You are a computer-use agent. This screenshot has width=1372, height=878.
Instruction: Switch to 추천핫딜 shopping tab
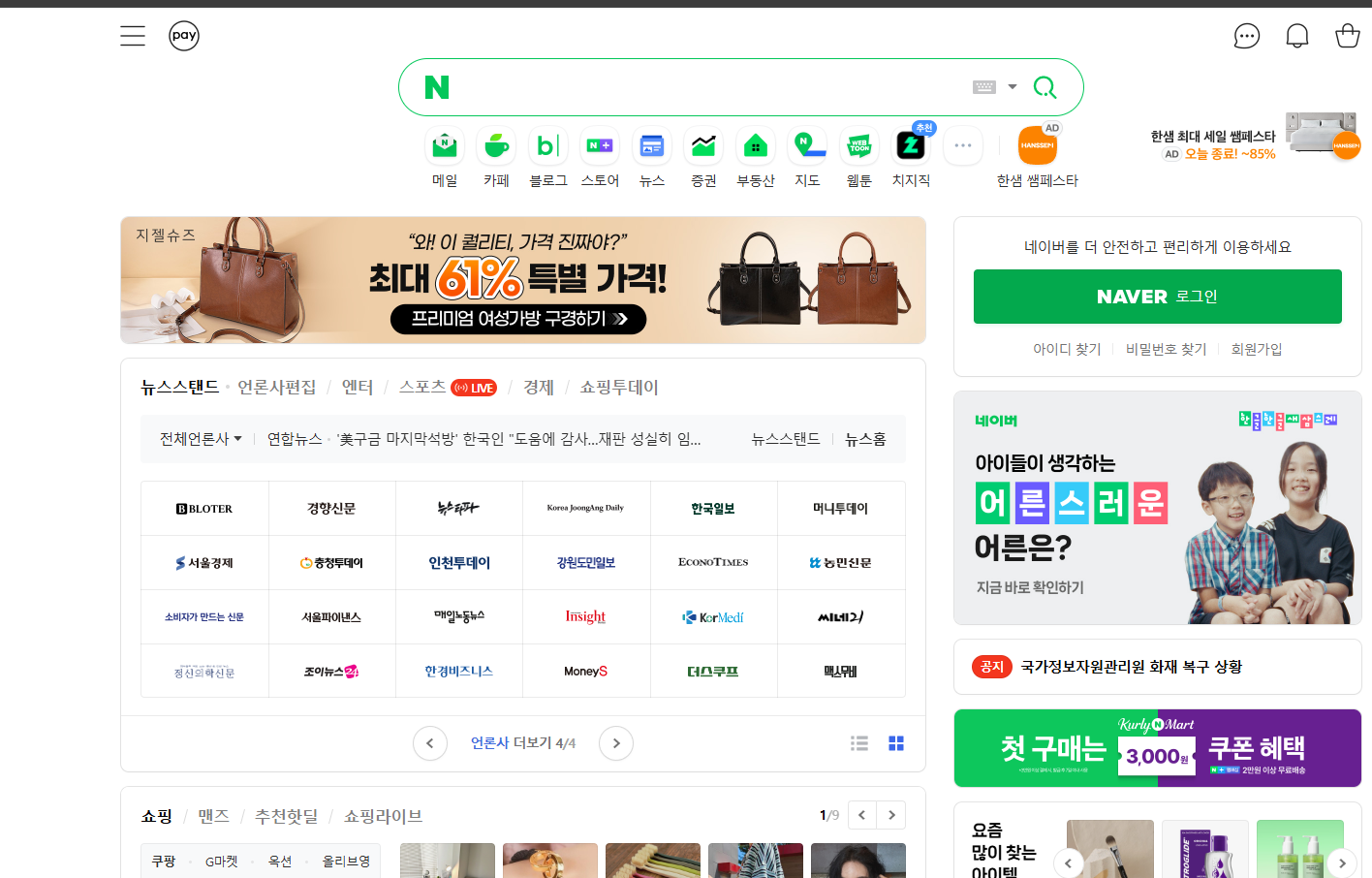[x=286, y=816]
